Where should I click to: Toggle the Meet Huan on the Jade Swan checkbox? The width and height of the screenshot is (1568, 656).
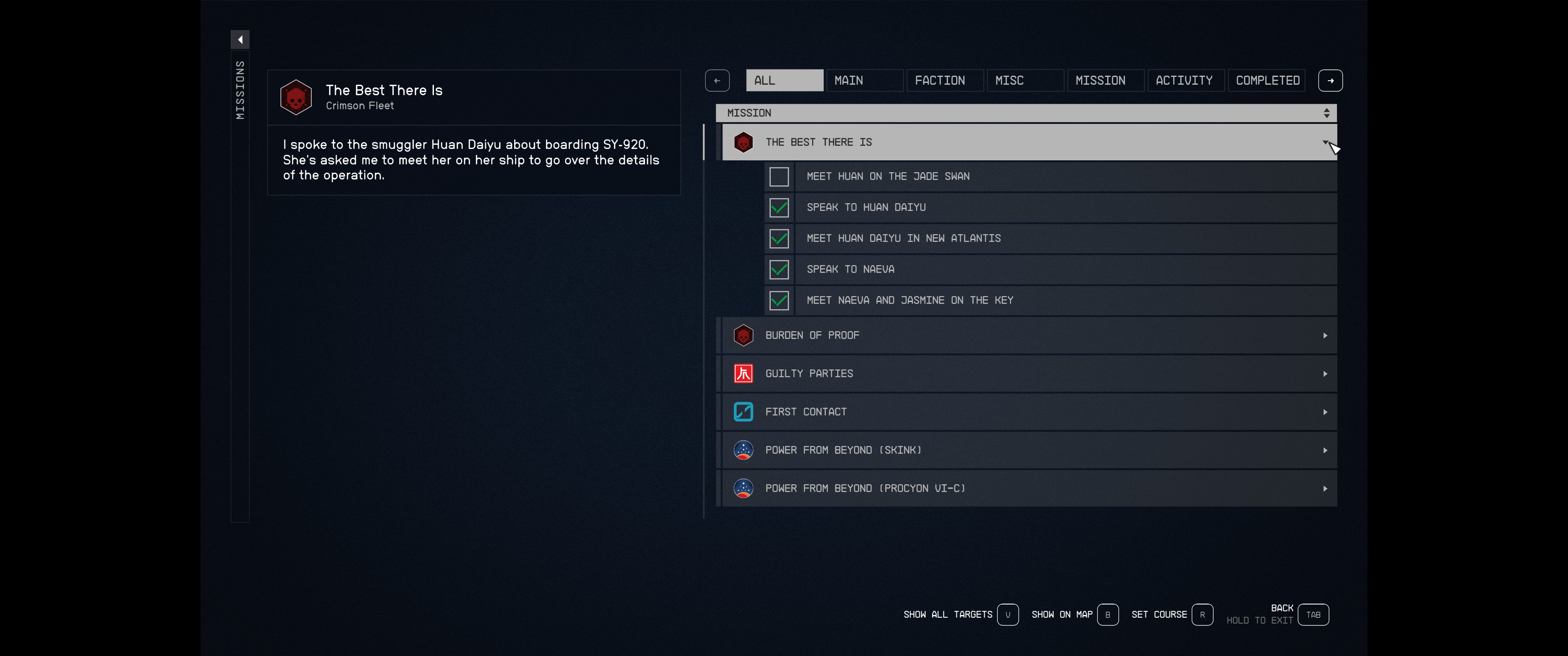point(779,176)
